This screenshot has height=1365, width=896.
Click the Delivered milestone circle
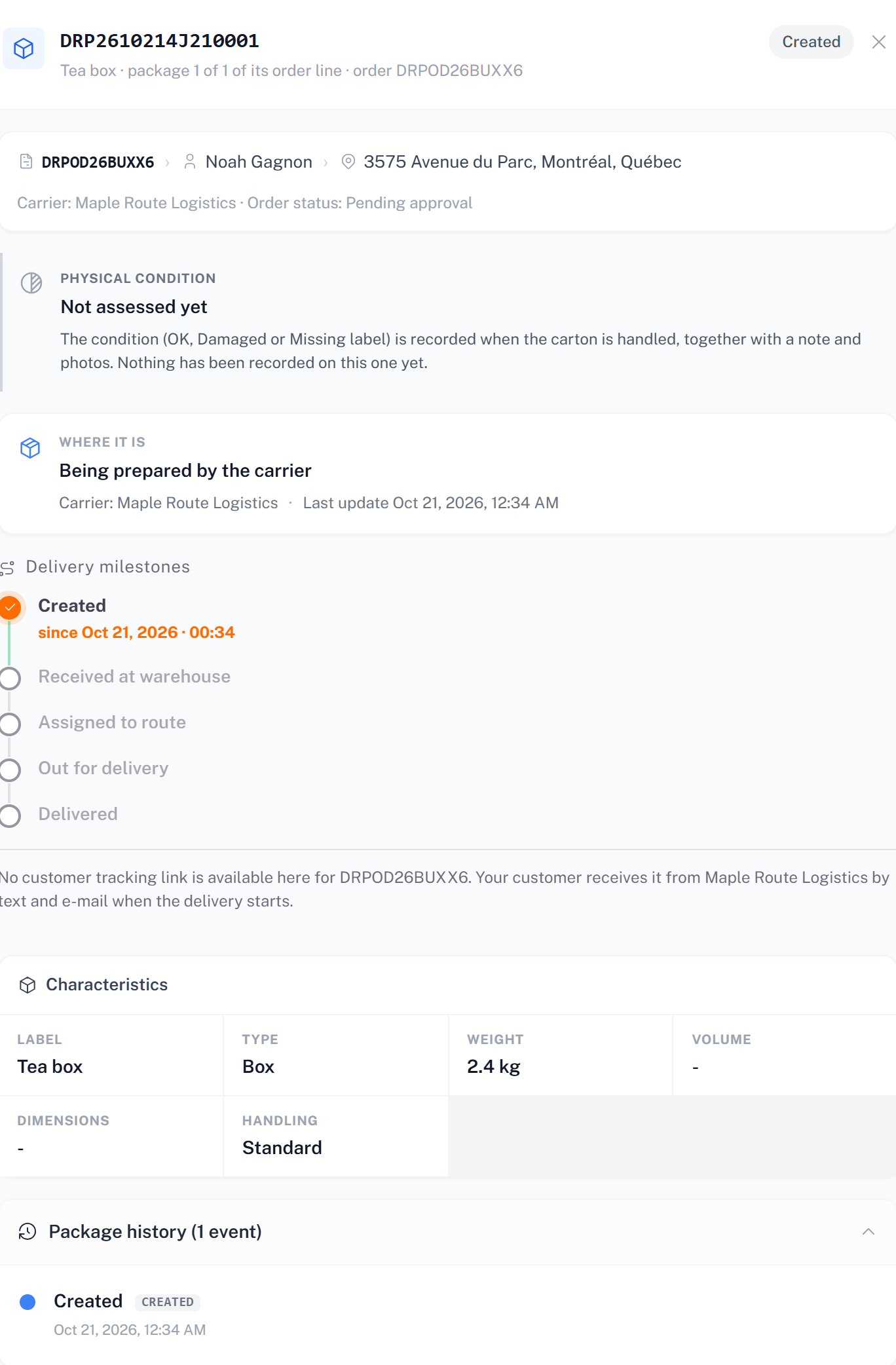pos(10,815)
